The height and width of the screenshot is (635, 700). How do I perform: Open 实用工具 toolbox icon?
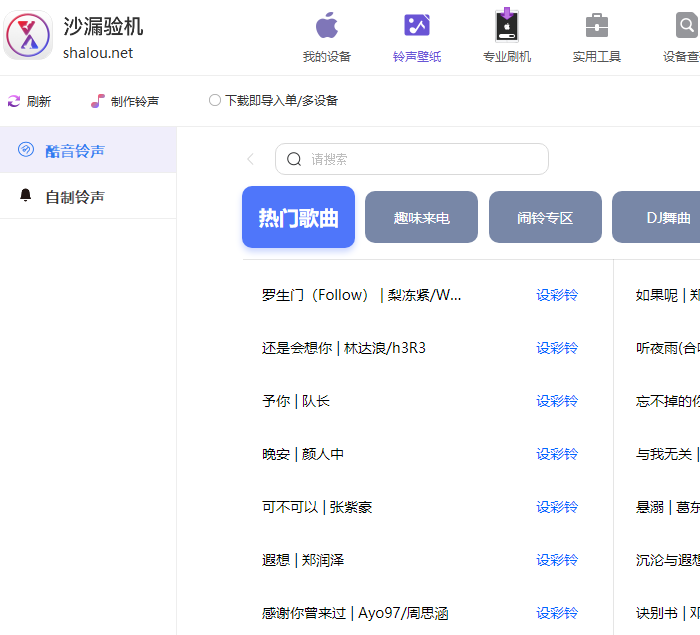(597, 25)
